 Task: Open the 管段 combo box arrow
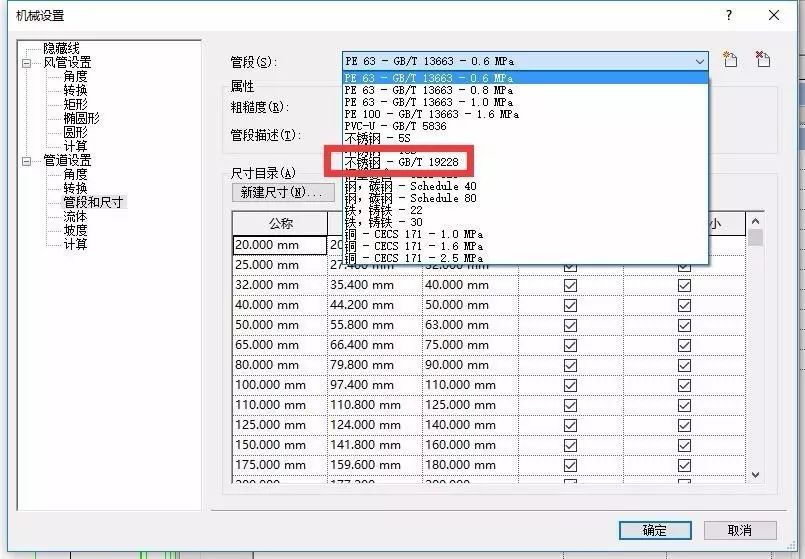coord(700,61)
